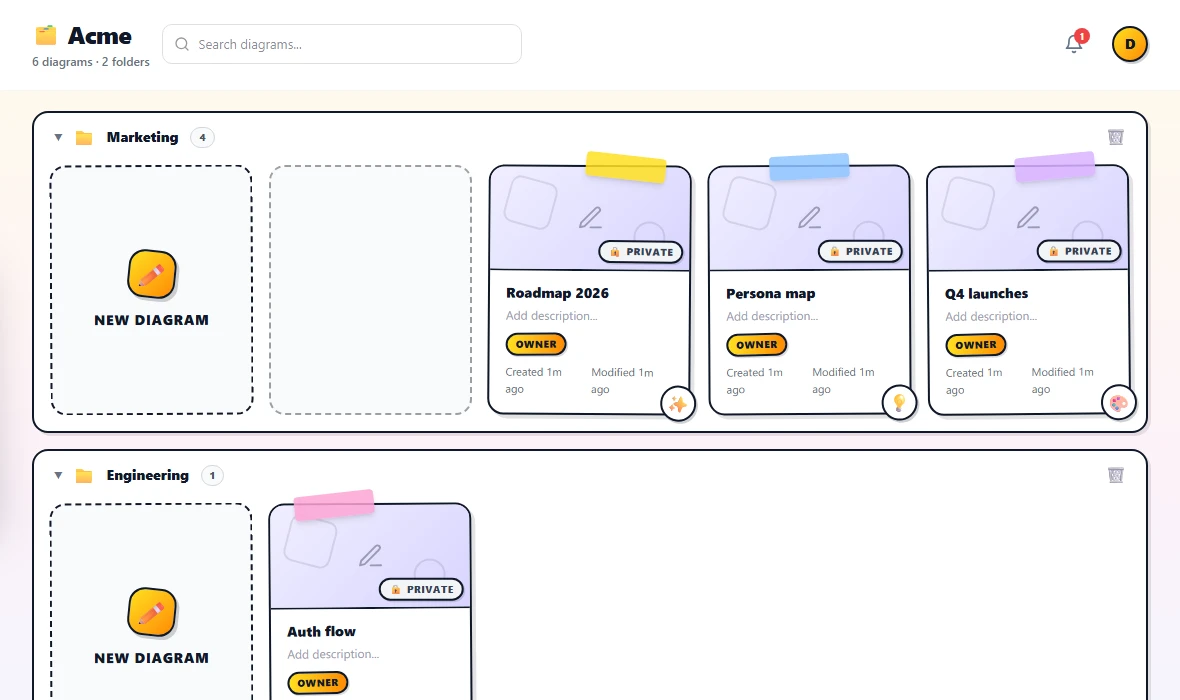Open the Auth flow diagram title
This screenshot has height=700, width=1180.
point(321,632)
